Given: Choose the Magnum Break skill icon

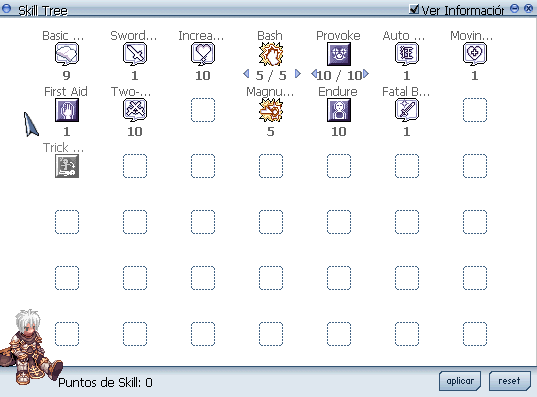Looking at the screenshot, I should pyautogui.click(x=271, y=110).
